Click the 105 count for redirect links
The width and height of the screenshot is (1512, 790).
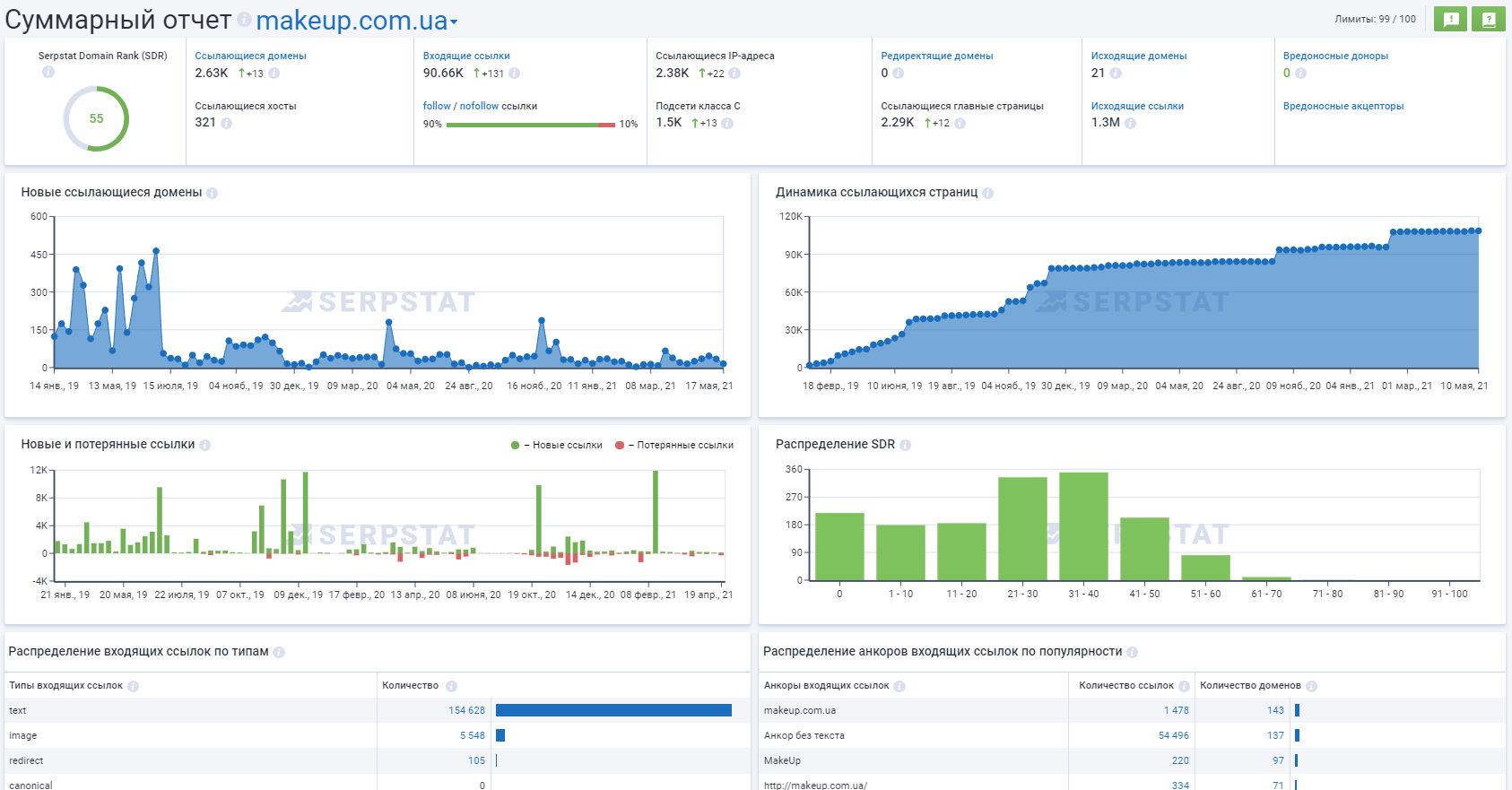pos(476,760)
